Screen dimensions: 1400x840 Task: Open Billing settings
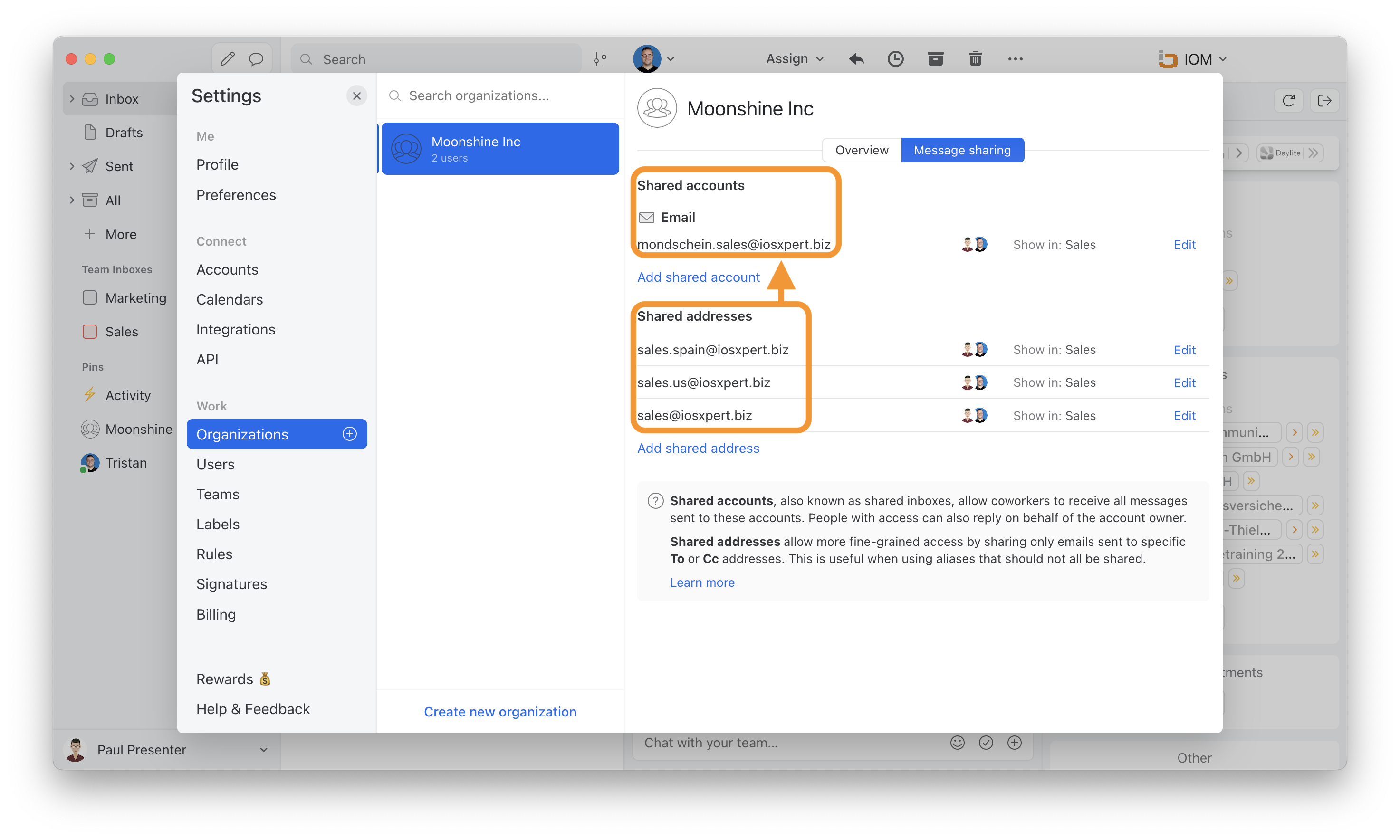pyautogui.click(x=216, y=614)
